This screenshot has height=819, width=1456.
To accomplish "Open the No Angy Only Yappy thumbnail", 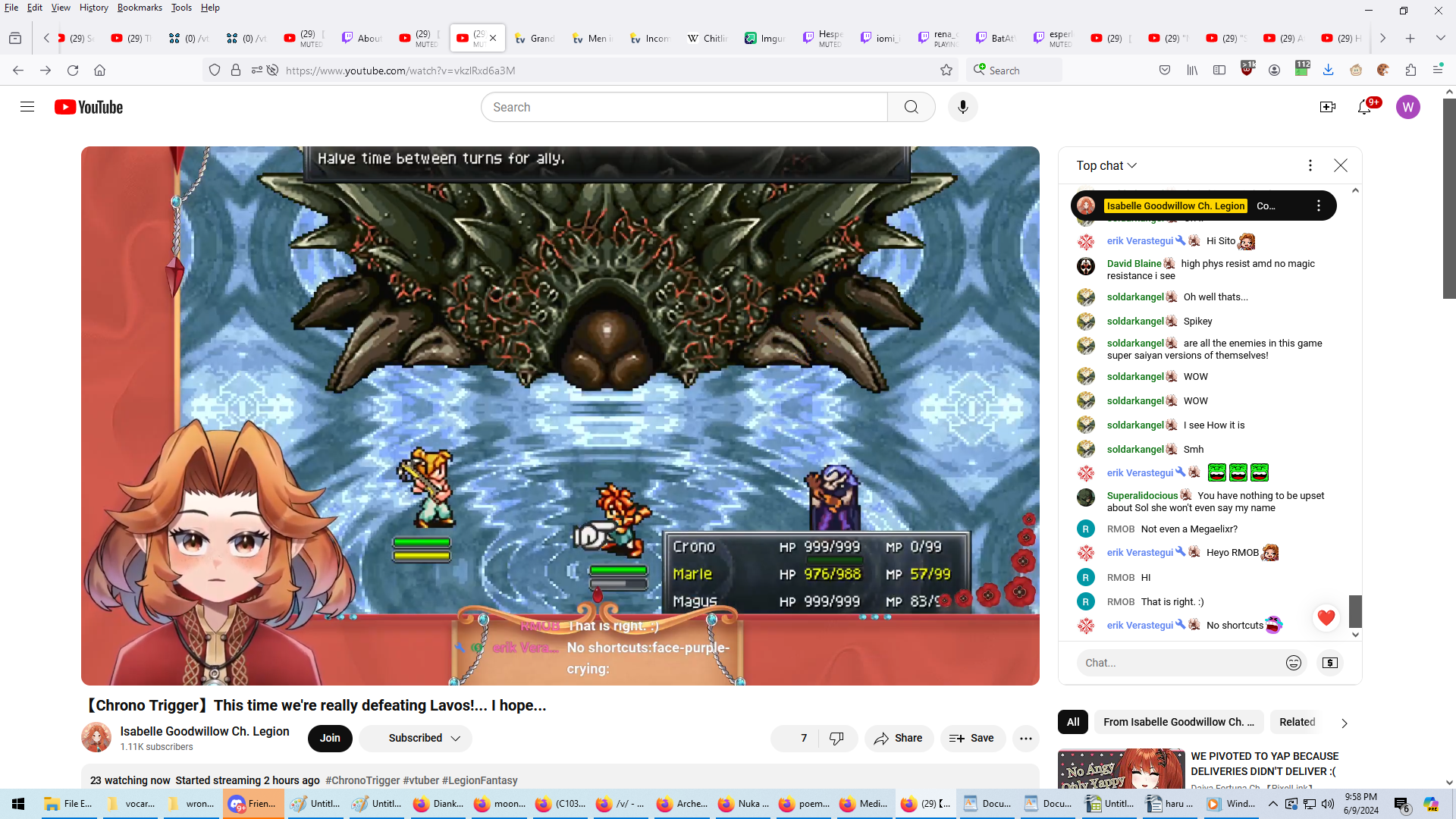I will [x=1121, y=769].
